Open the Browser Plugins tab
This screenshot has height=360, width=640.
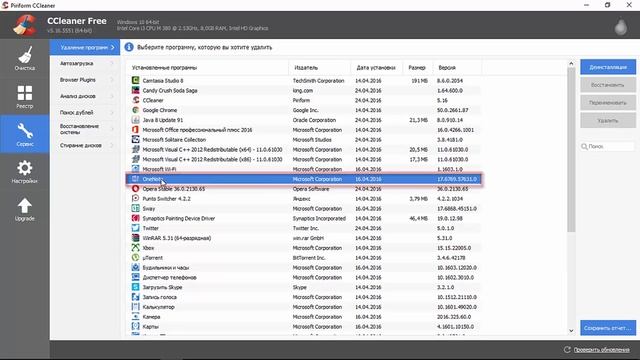coord(85,80)
